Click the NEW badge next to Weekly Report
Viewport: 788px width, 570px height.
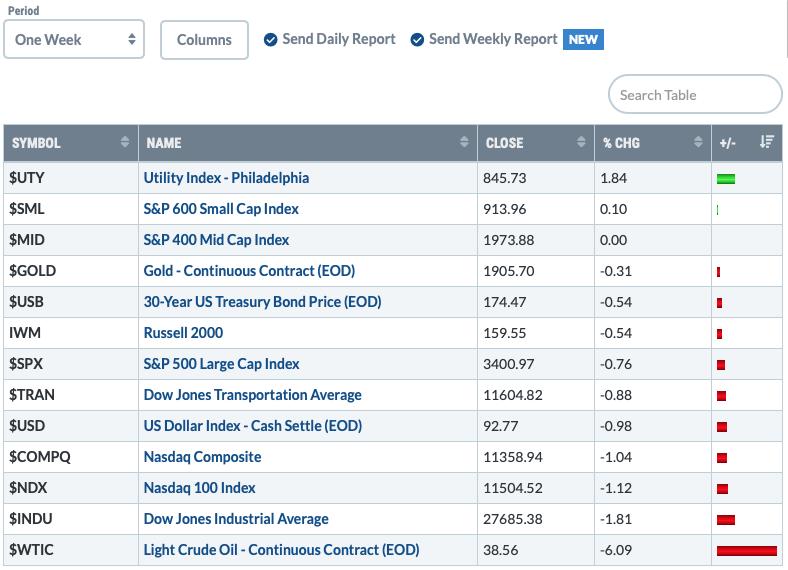coord(583,39)
